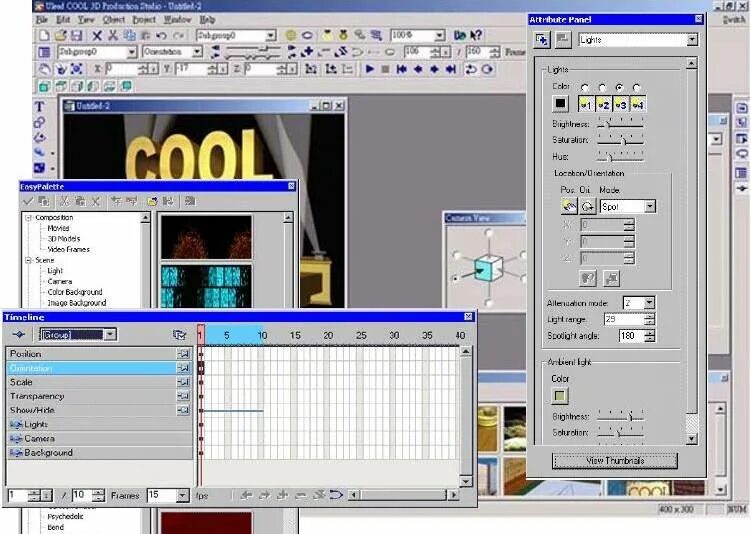Collapse the Composition tree node
Viewport: 751px width, 534px height.
tap(28, 217)
